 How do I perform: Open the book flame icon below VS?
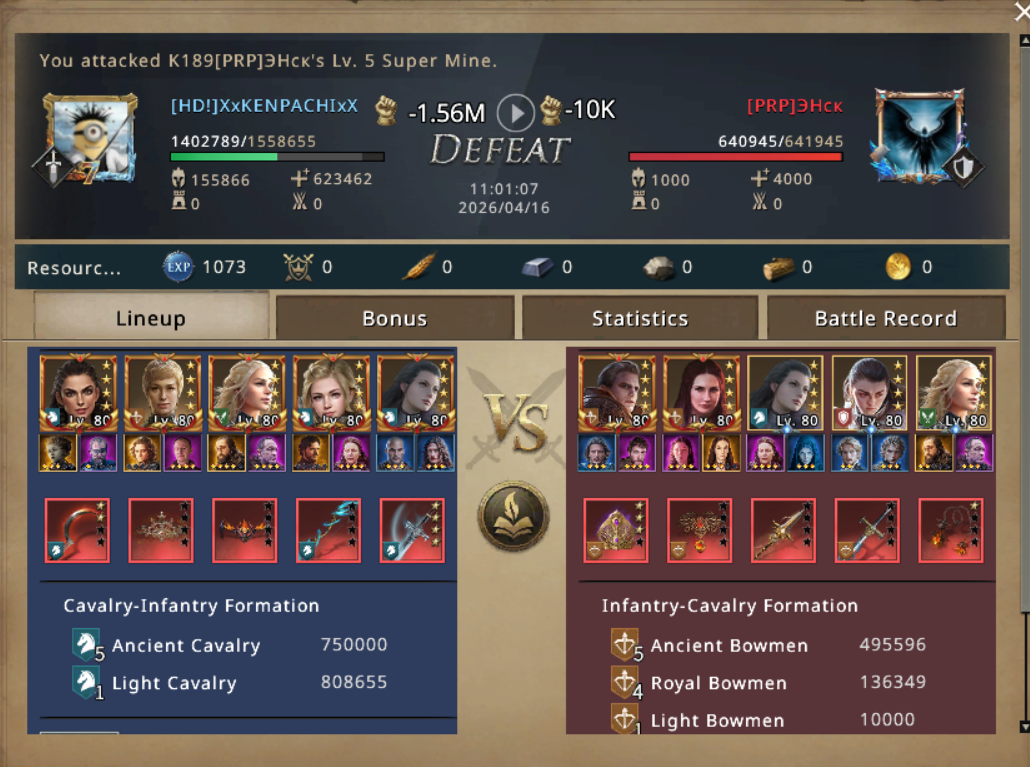514,517
